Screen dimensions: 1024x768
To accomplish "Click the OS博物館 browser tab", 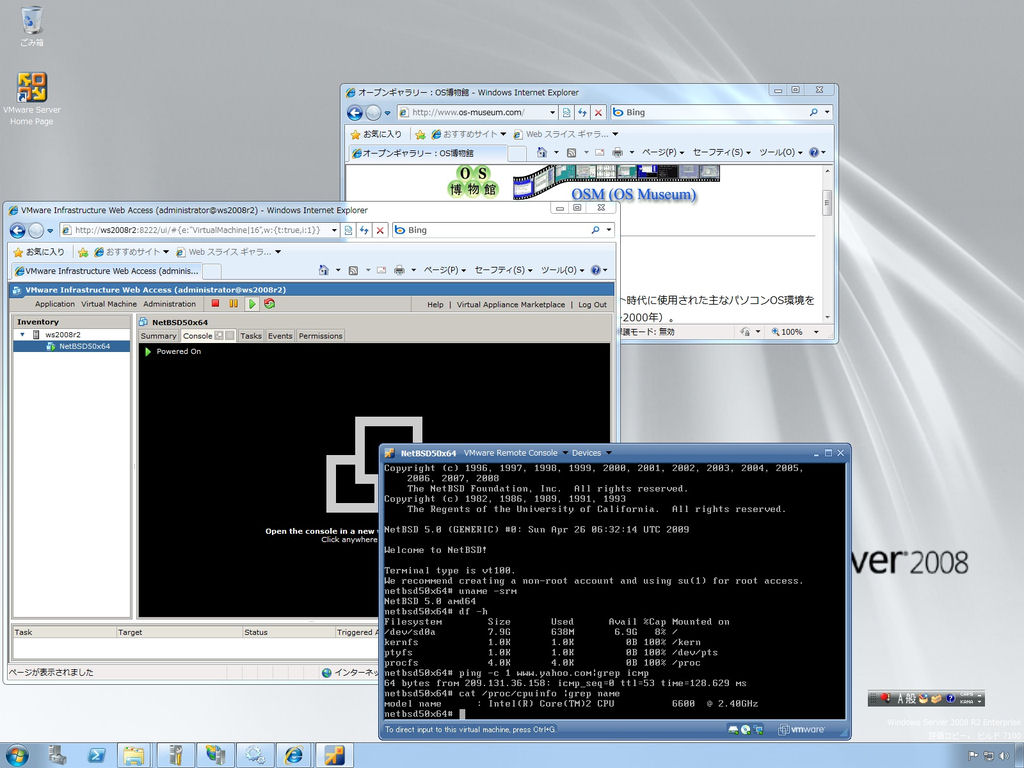I will (x=427, y=153).
